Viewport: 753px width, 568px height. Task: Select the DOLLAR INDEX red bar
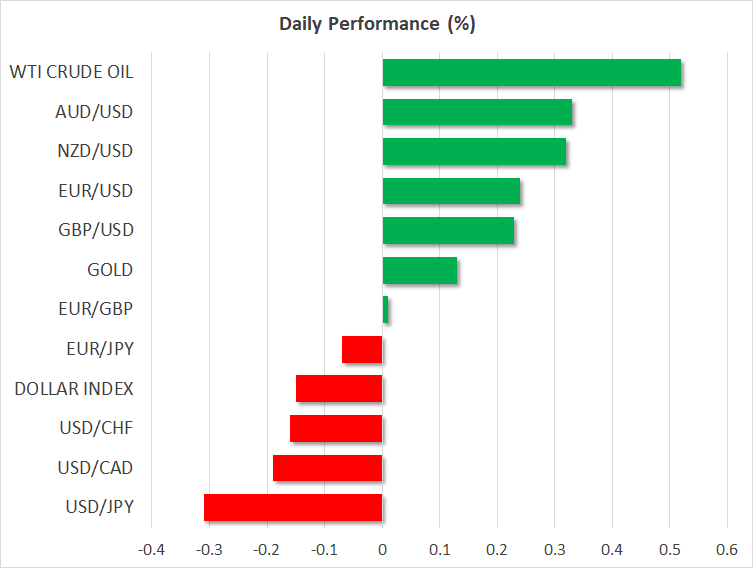[x=339, y=389]
